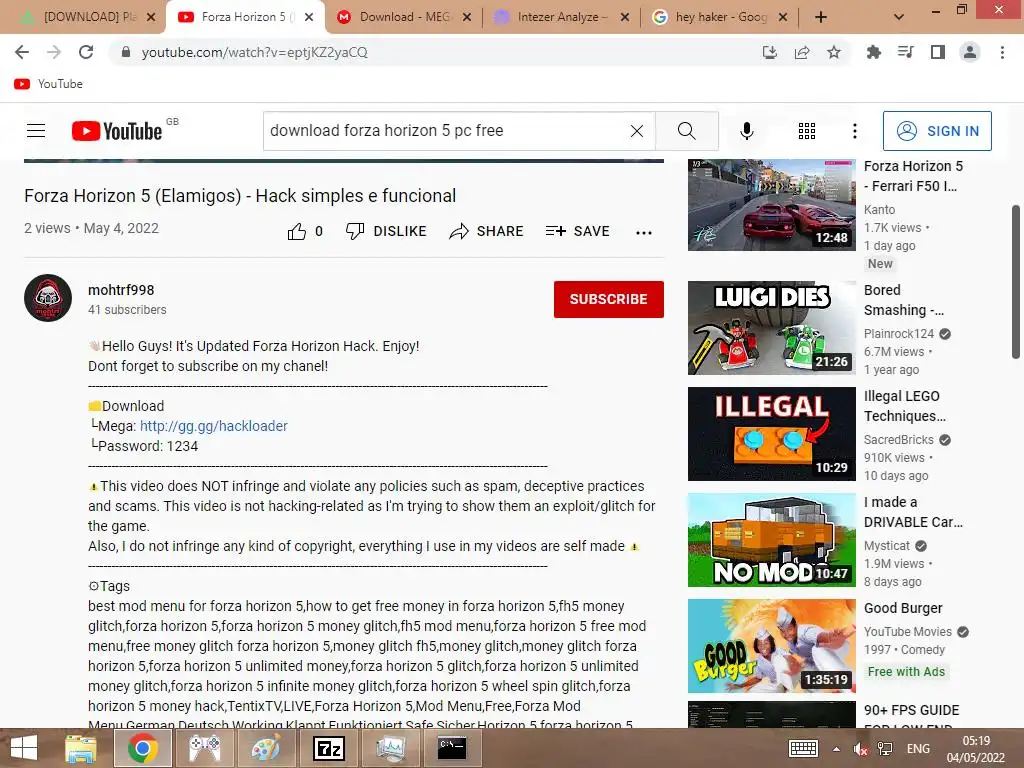Open the YouTube apps grid icon

(807, 131)
